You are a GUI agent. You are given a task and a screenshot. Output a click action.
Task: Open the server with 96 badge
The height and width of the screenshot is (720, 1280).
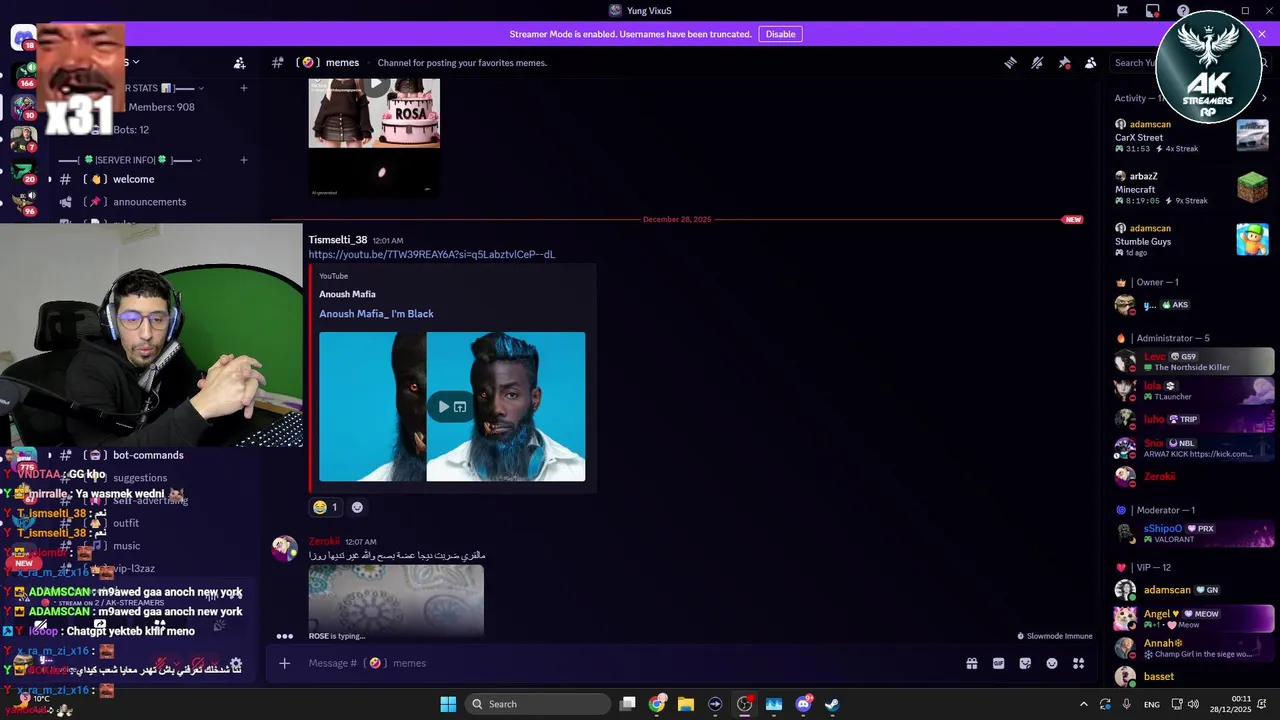(24, 202)
